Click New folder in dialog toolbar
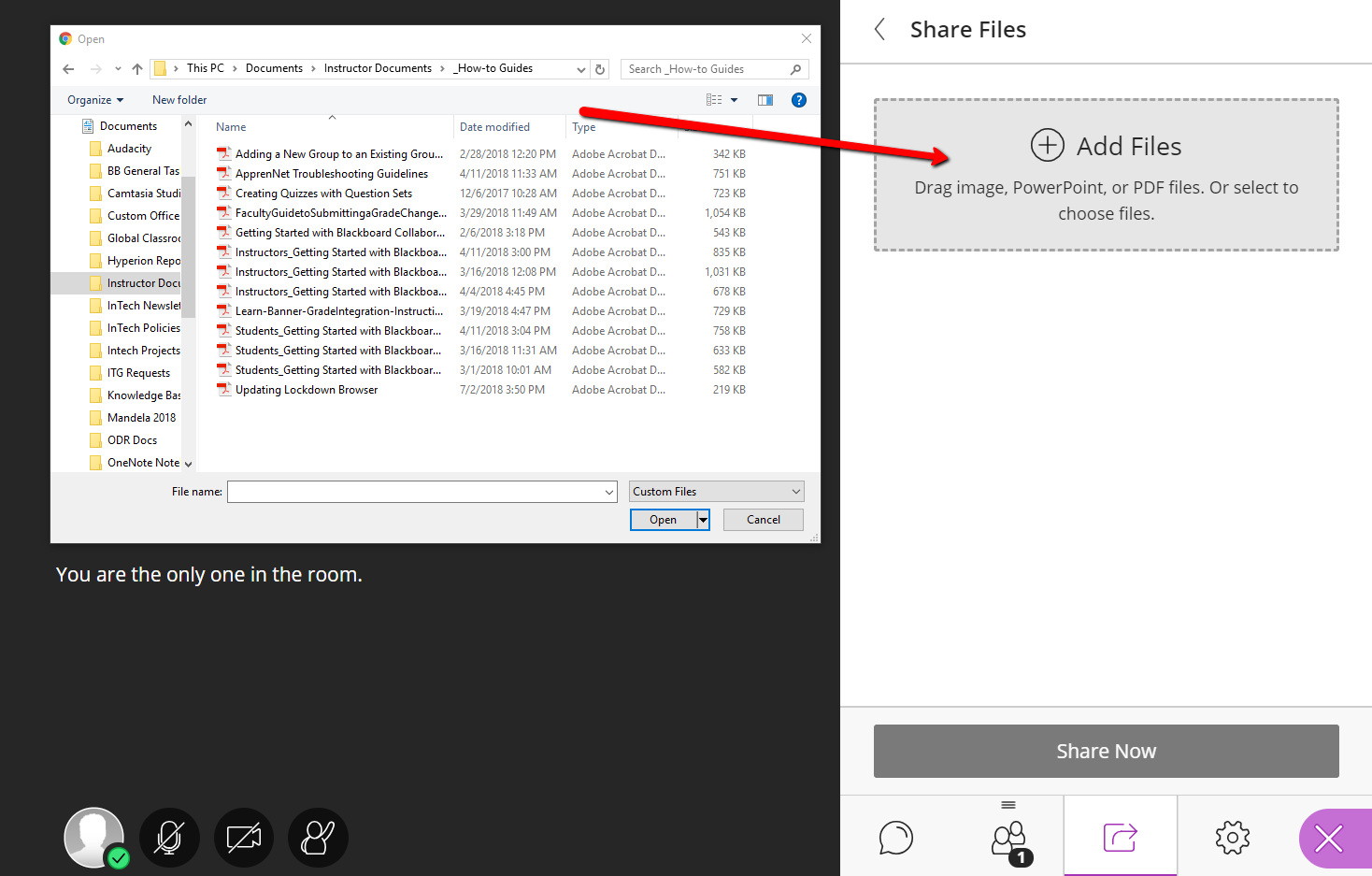 tap(179, 100)
